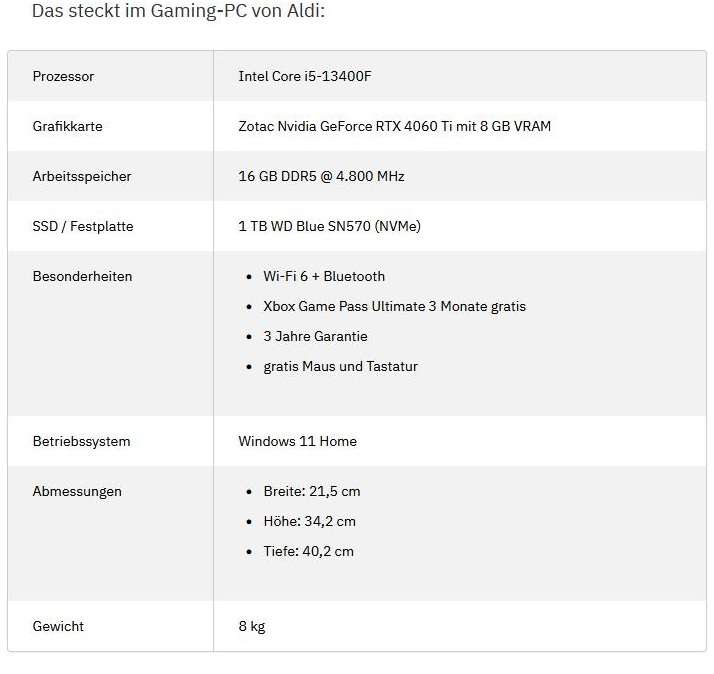The image size is (714, 674).
Task: Select the 3 Jahre Garantie bullet
Action: (x=316, y=337)
